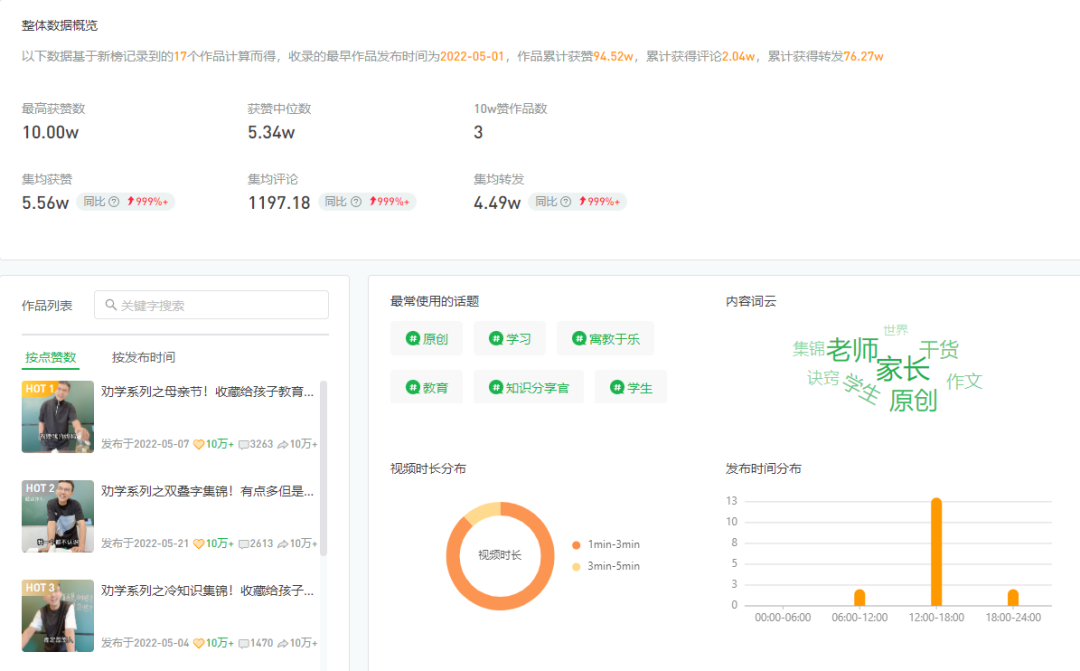Image resolution: width=1080 pixels, height=671 pixels.
Task: Click the comment bubble icon showing 2613
Action: [x=242, y=544]
